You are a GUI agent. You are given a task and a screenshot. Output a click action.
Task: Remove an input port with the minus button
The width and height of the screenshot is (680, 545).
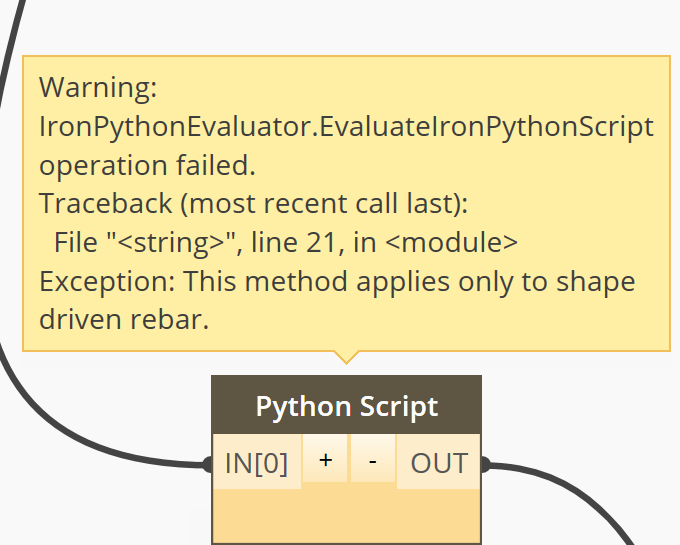tap(373, 461)
